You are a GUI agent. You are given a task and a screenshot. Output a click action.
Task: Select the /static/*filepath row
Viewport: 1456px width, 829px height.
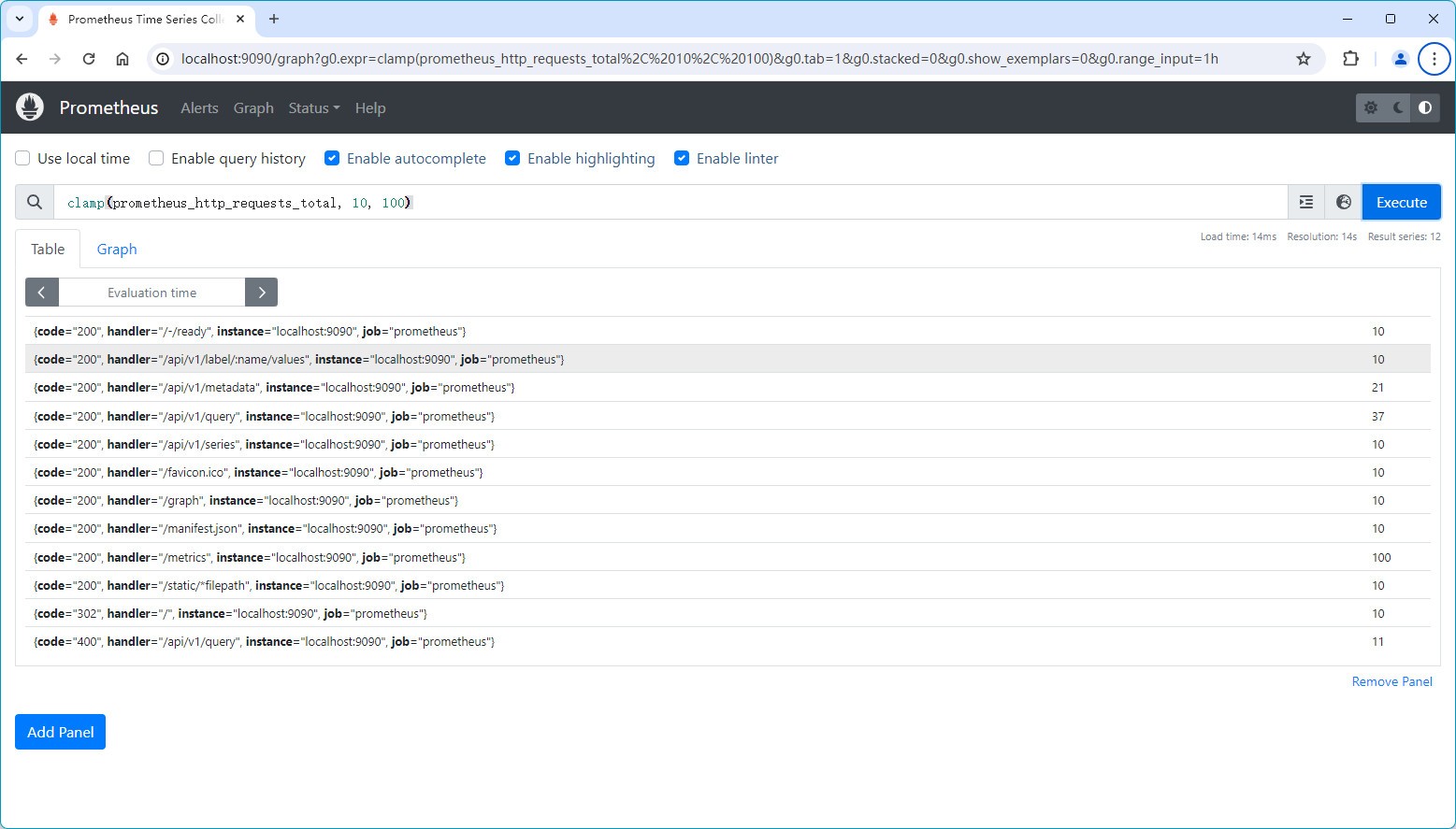point(728,585)
